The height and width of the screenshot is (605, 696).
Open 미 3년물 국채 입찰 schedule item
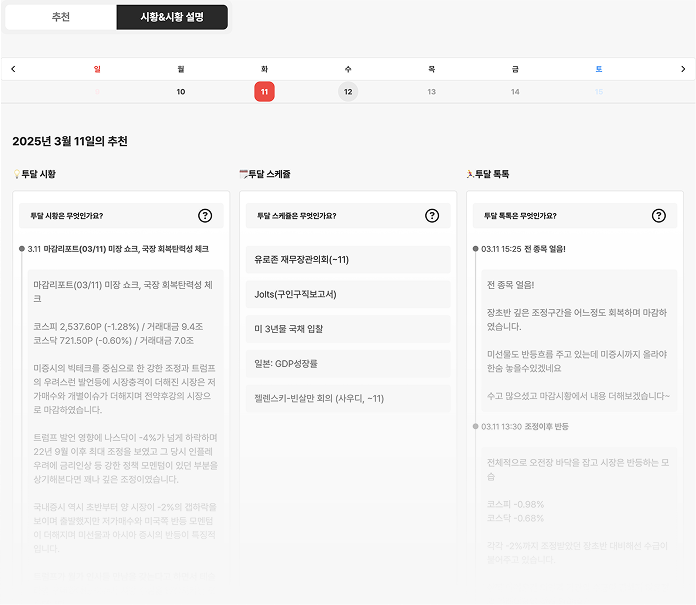coord(347,329)
